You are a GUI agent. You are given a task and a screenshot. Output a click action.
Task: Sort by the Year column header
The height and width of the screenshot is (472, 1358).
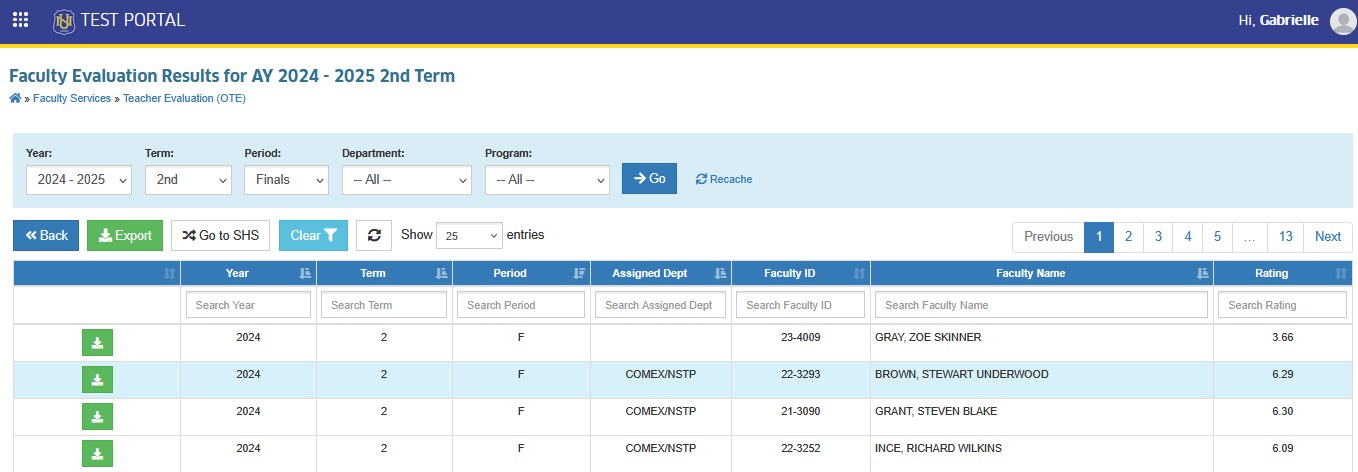pyautogui.click(x=248, y=273)
